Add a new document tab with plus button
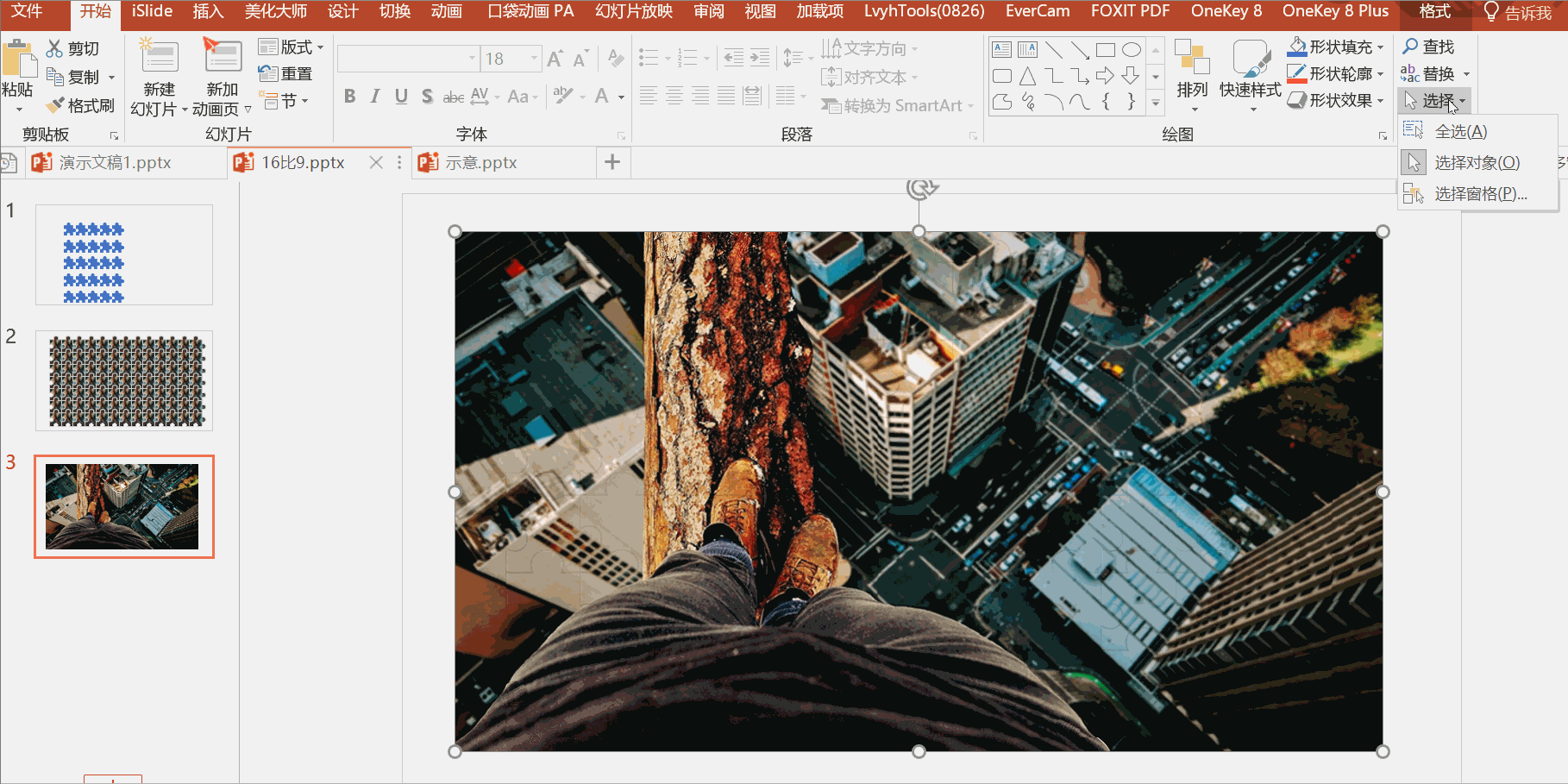Image resolution: width=1568 pixels, height=784 pixels. coord(612,162)
